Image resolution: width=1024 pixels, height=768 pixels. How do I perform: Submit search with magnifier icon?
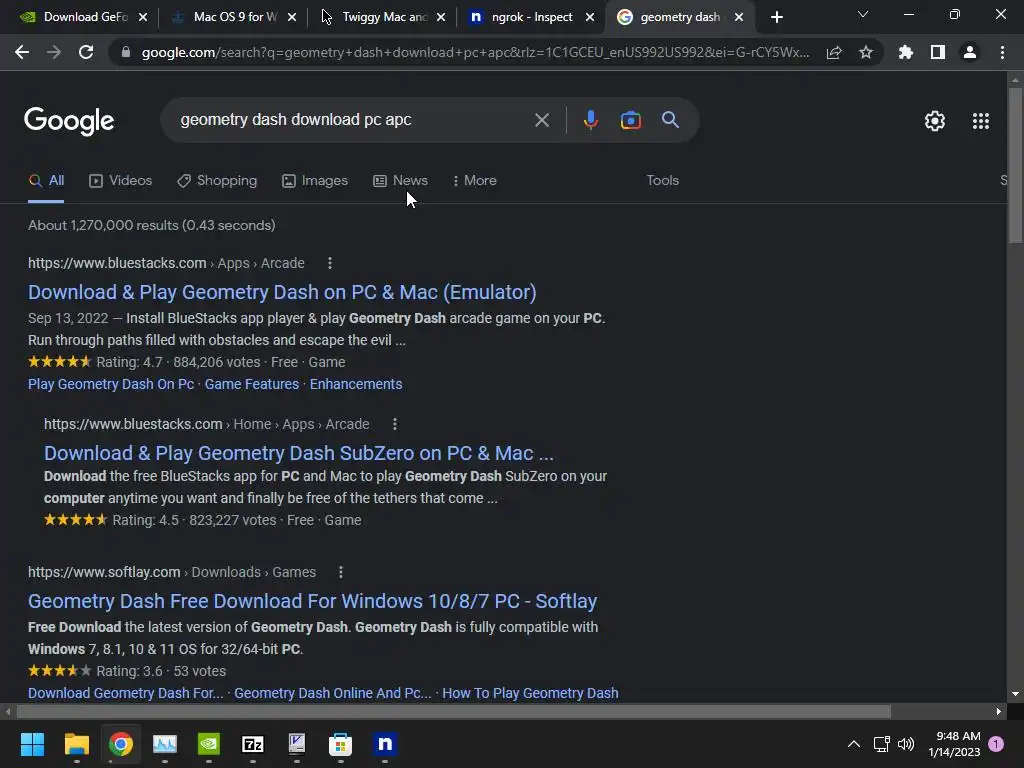pos(671,120)
